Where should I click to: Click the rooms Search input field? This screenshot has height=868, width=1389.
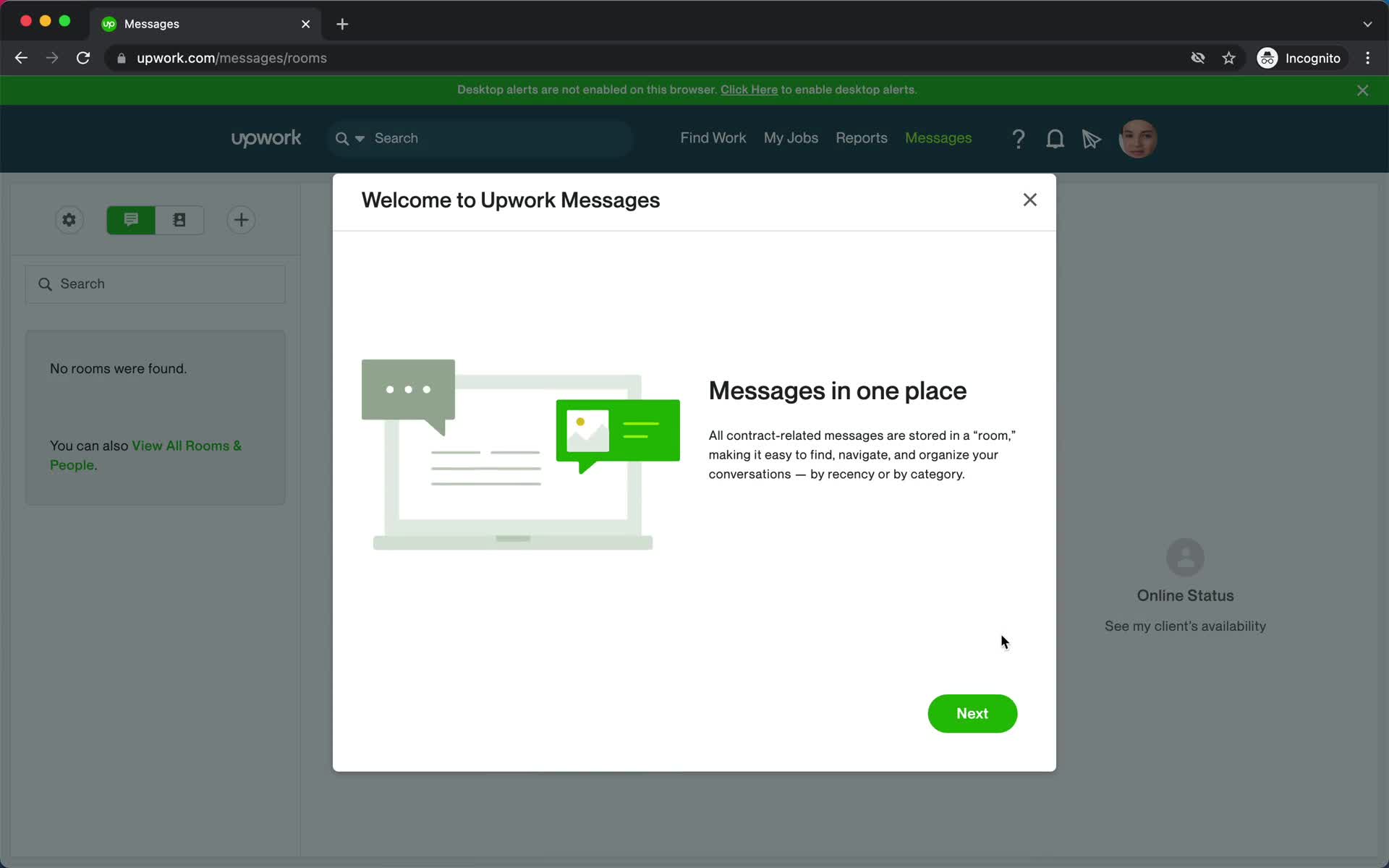[x=156, y=284]
